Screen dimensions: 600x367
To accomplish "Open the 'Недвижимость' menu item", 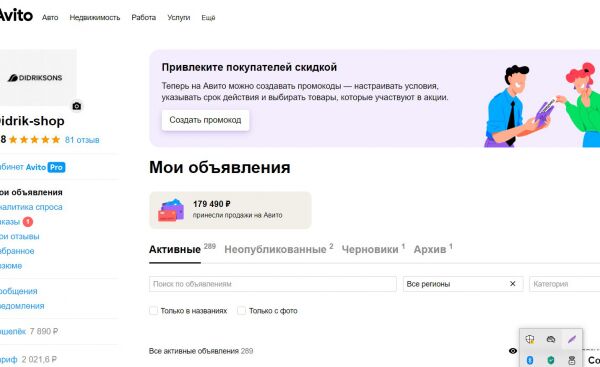I will (x=95, y=18).
